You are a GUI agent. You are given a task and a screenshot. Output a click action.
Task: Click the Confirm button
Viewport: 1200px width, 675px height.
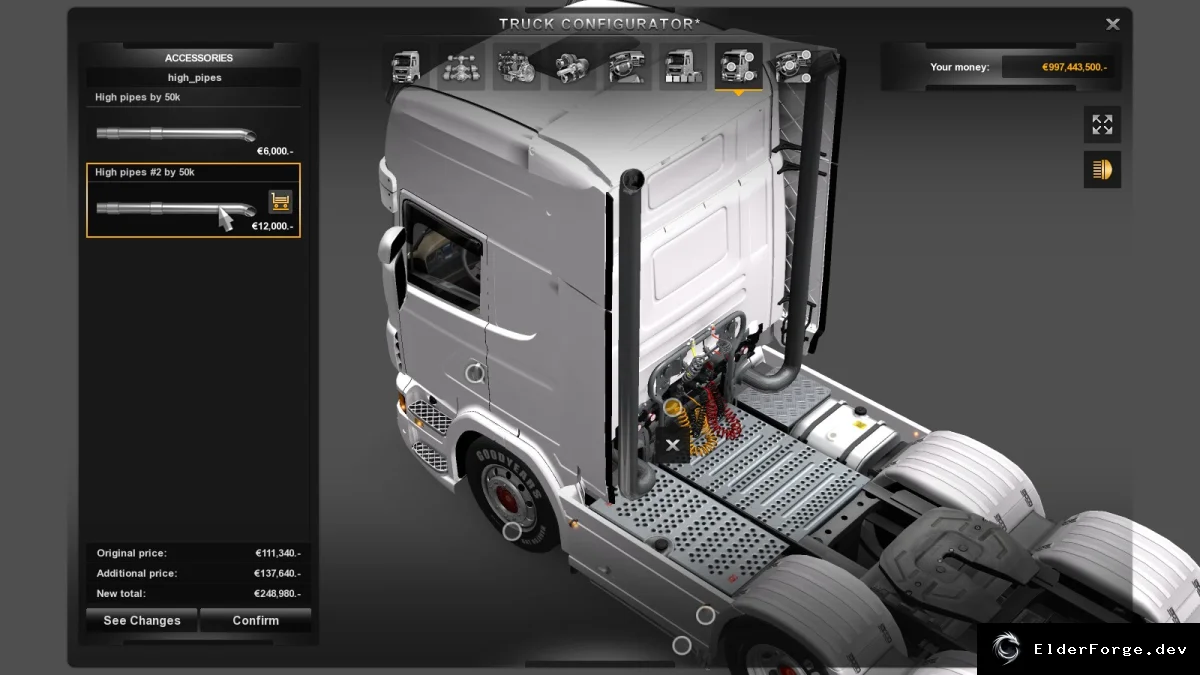pyautogui.click(x=256, y=620)
